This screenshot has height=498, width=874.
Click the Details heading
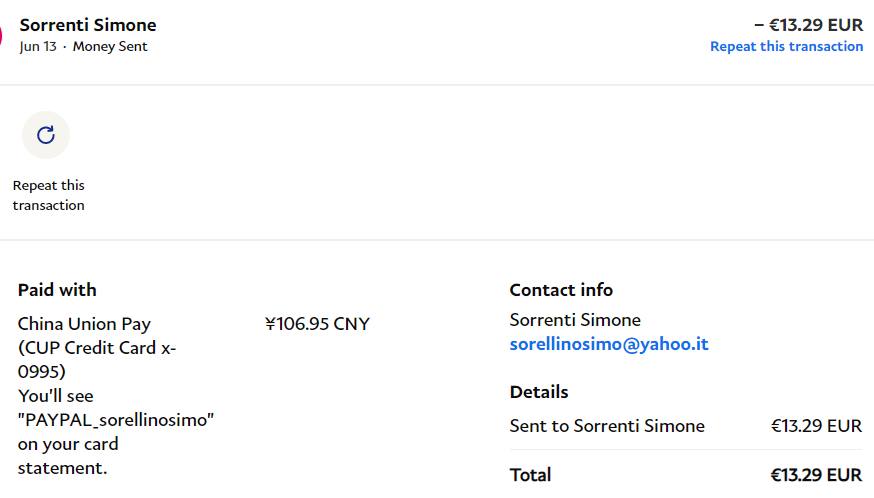pos(538,392)
